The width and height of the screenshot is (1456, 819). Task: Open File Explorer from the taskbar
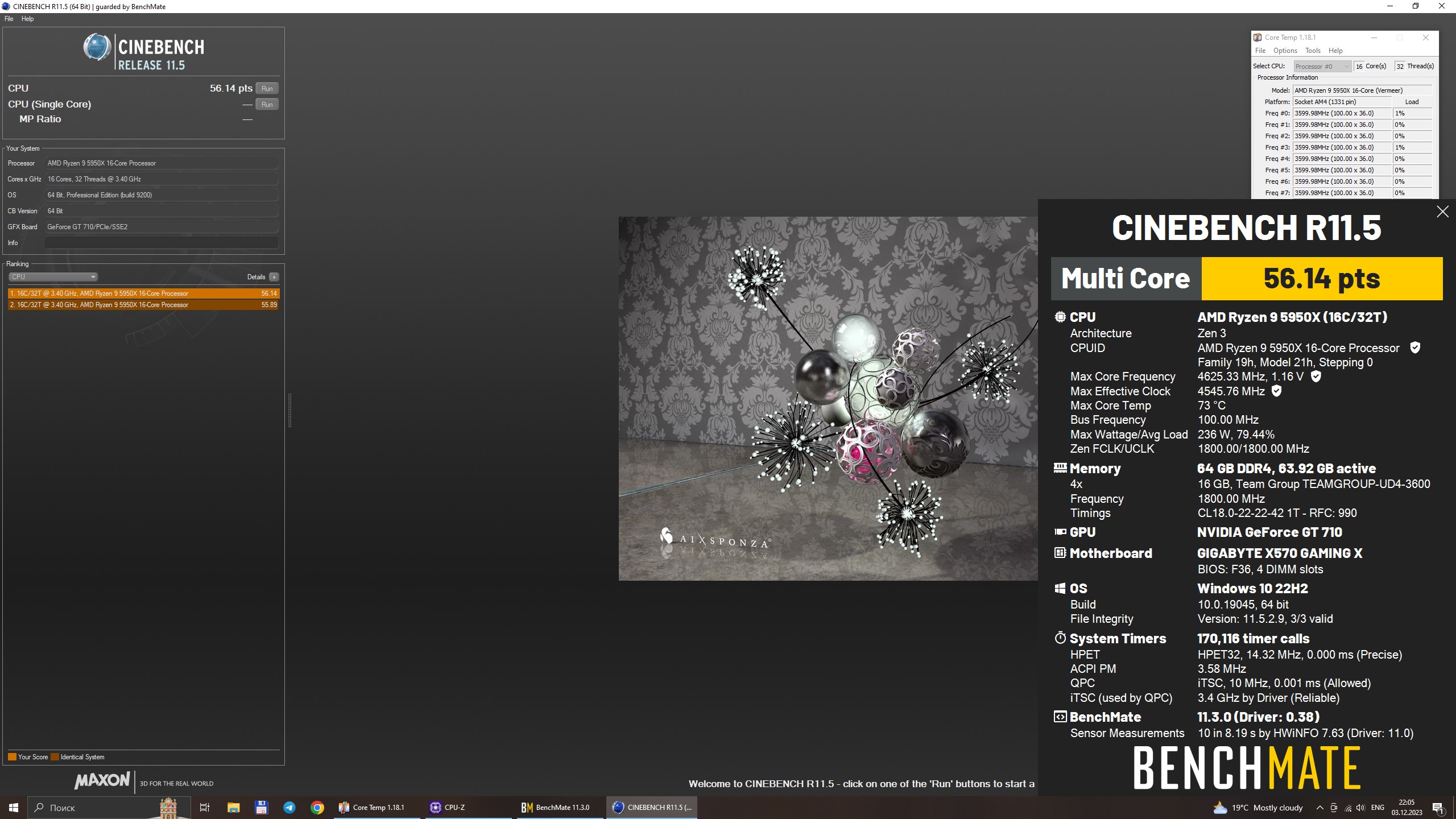tap(233, 808)
